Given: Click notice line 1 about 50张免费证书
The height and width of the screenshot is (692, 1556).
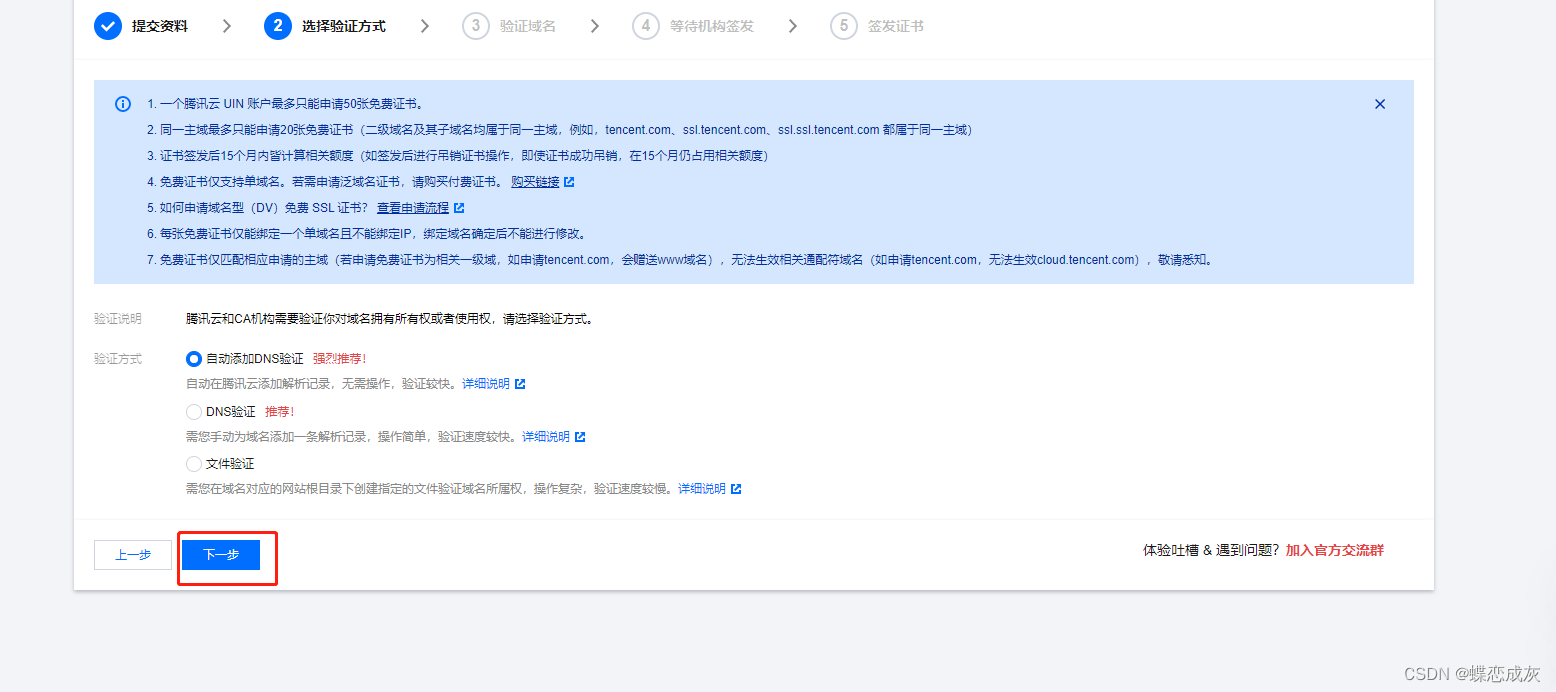Looking at the screenshot, I should [x=285, y=104].
